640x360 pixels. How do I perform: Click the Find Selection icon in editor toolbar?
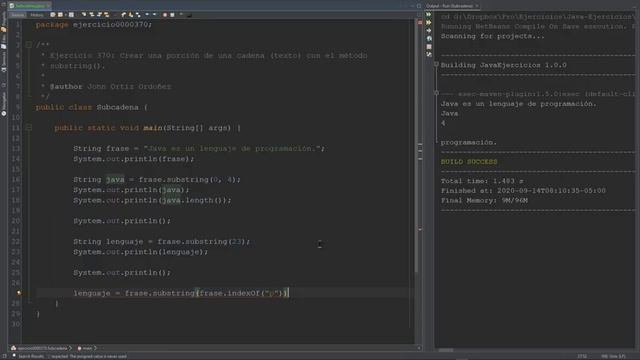84,15
